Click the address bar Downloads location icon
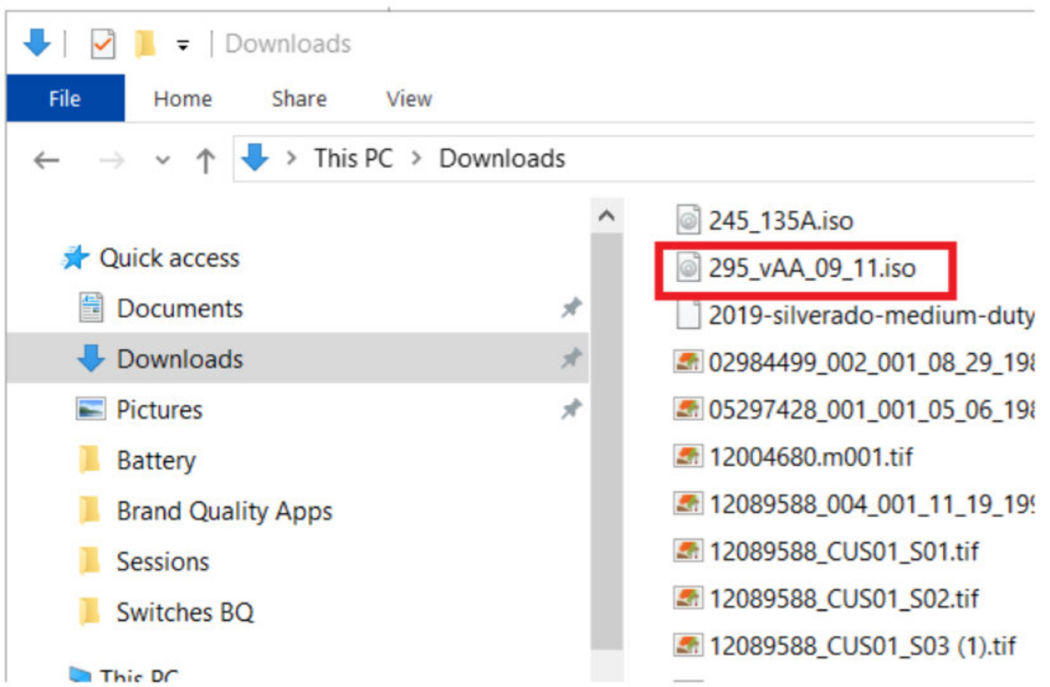1050x687 pixels. 255,158
